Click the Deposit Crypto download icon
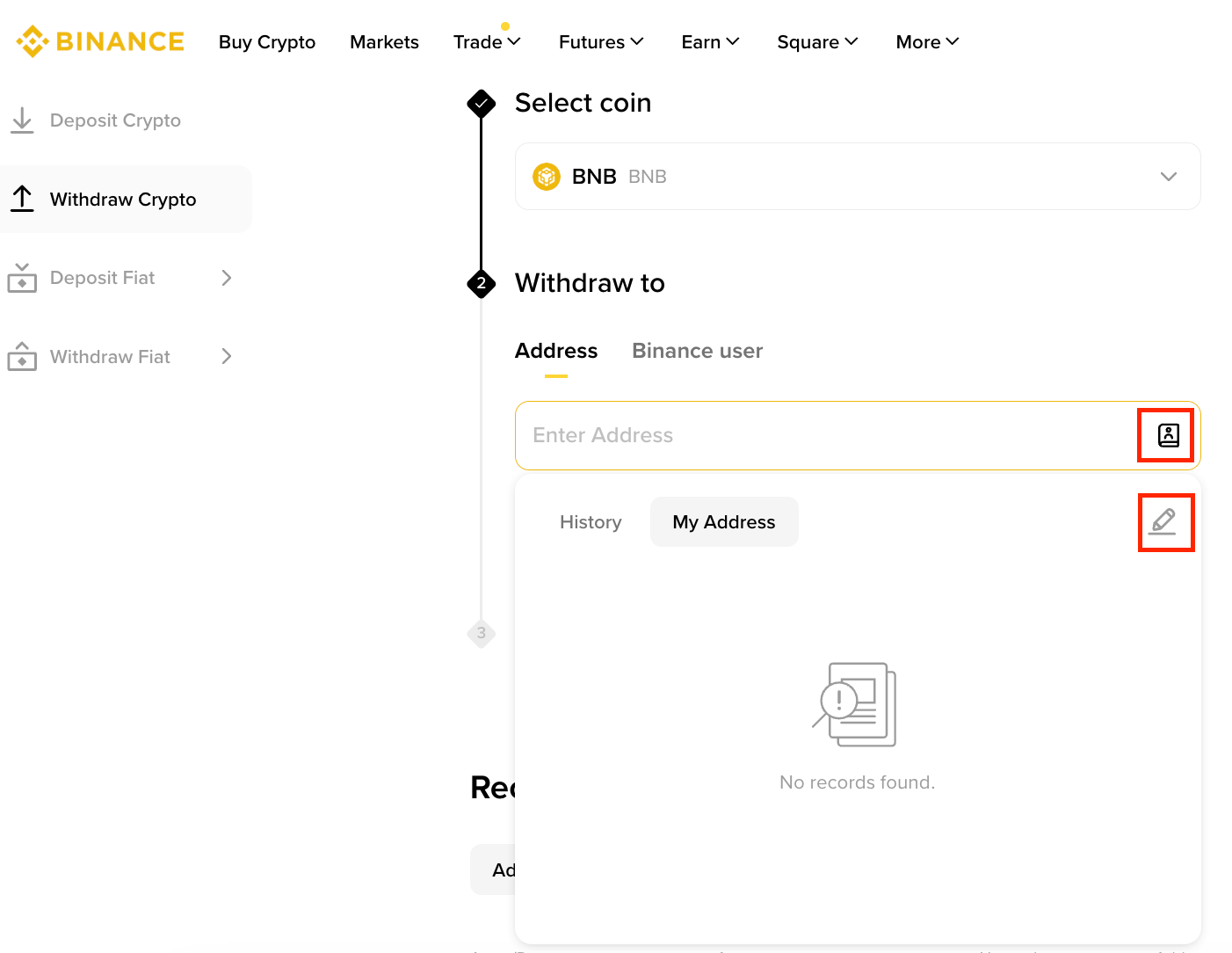The height and width of the screenshot is (953, 1232). coord(22,120)
